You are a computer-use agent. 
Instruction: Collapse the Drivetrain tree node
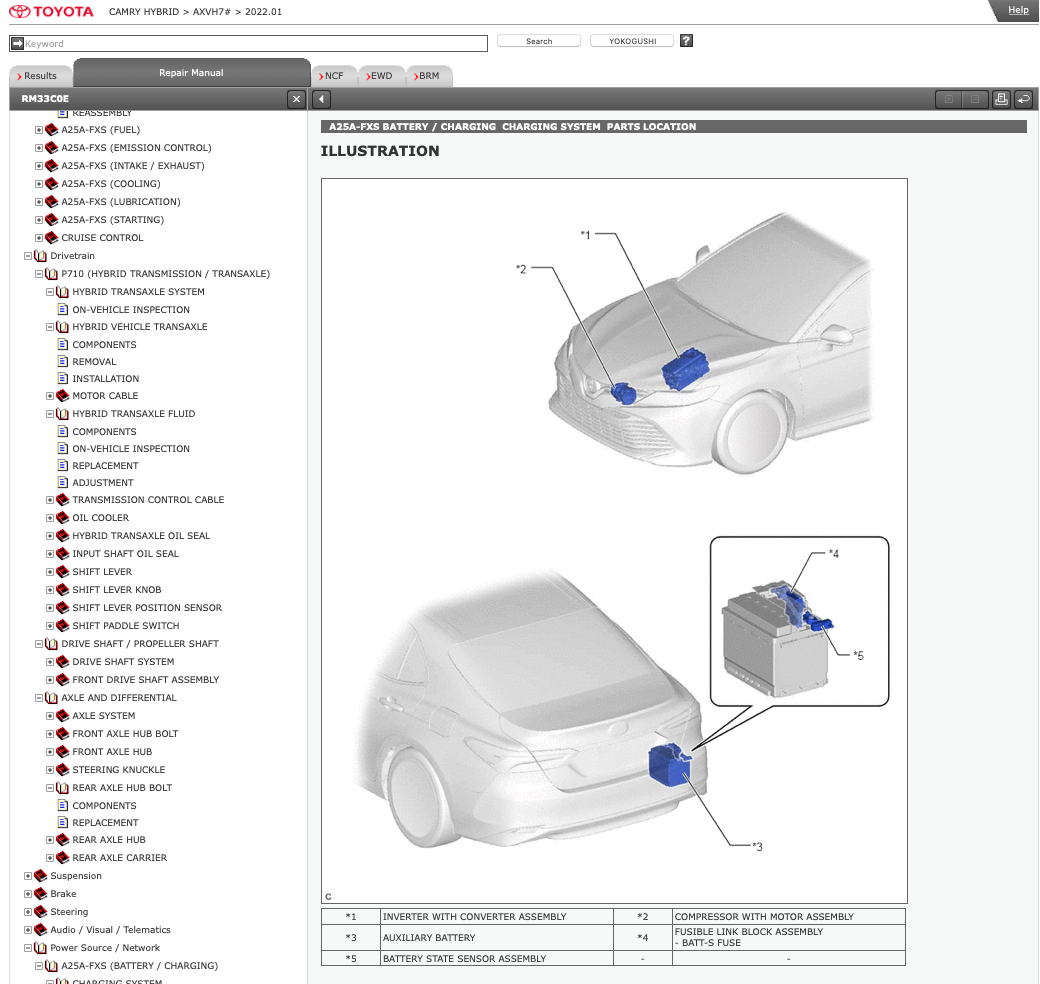pos(26,255)
